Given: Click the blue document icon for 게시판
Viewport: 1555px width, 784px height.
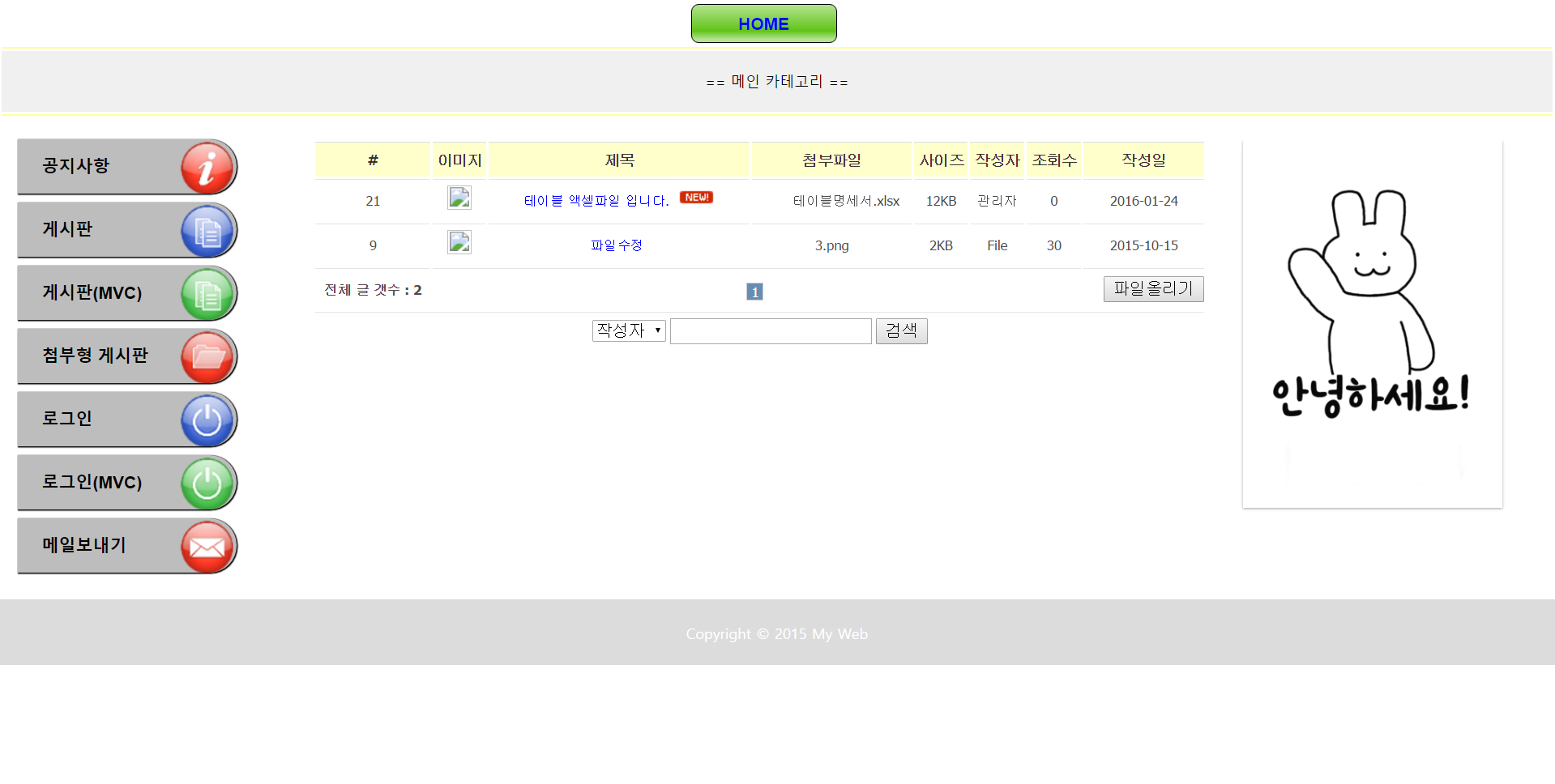Looking at the screenshot, I should [207, 232].
